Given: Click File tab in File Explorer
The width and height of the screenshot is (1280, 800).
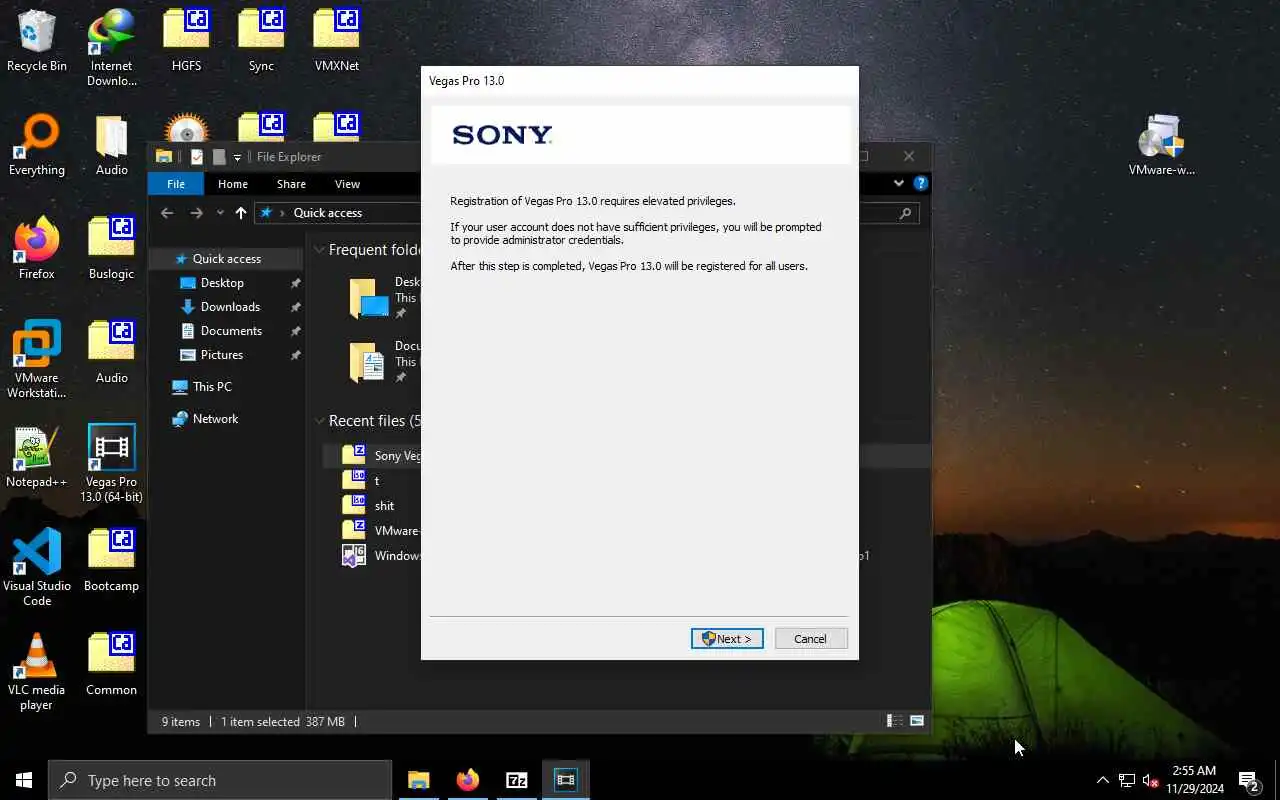Looking at the screenshot, I should pyautogui.click(x=176, y=184).
